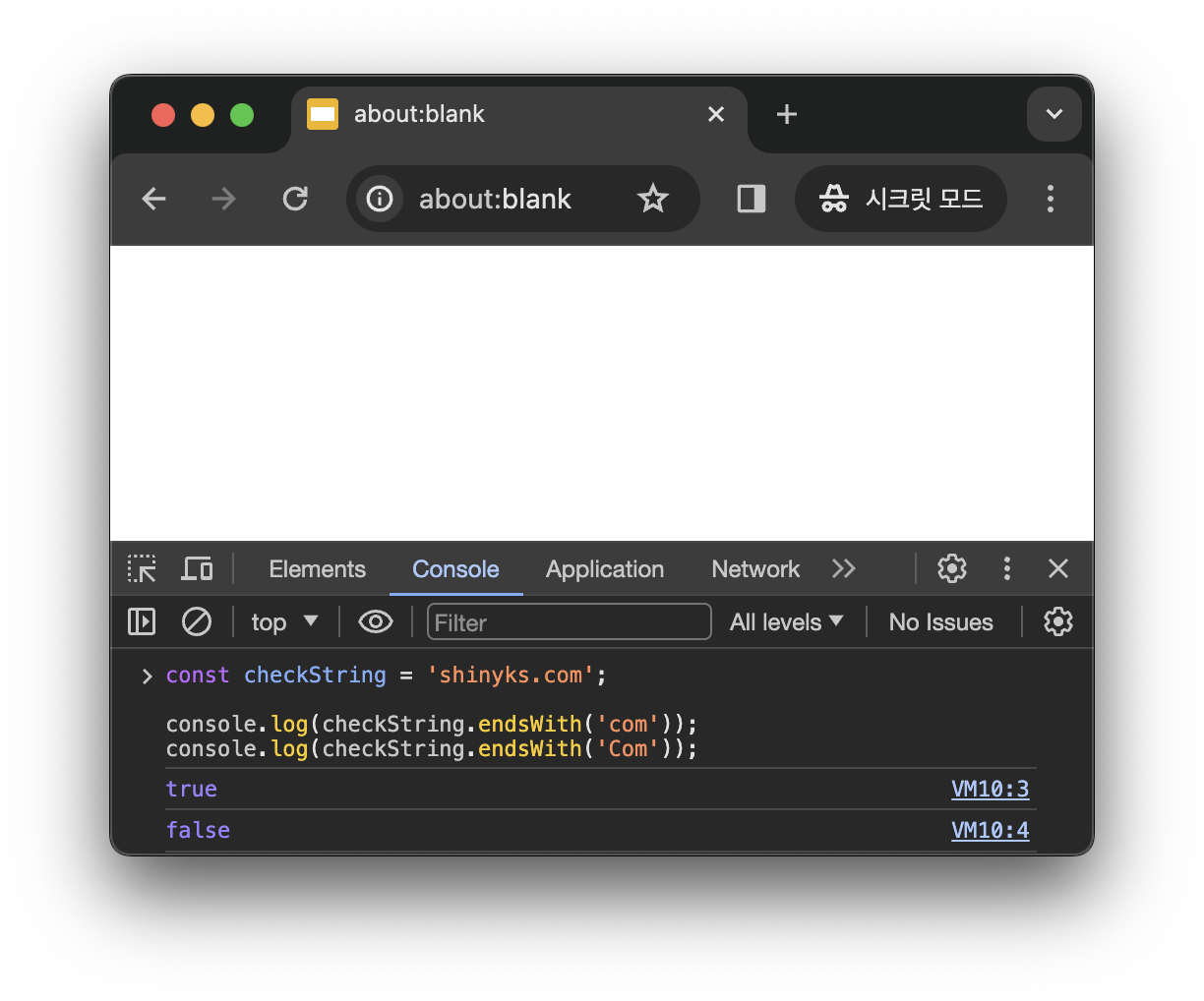Close the DevTools panel
Viewport: 1204px width, 1001px height.
(x=1058, y=568)
